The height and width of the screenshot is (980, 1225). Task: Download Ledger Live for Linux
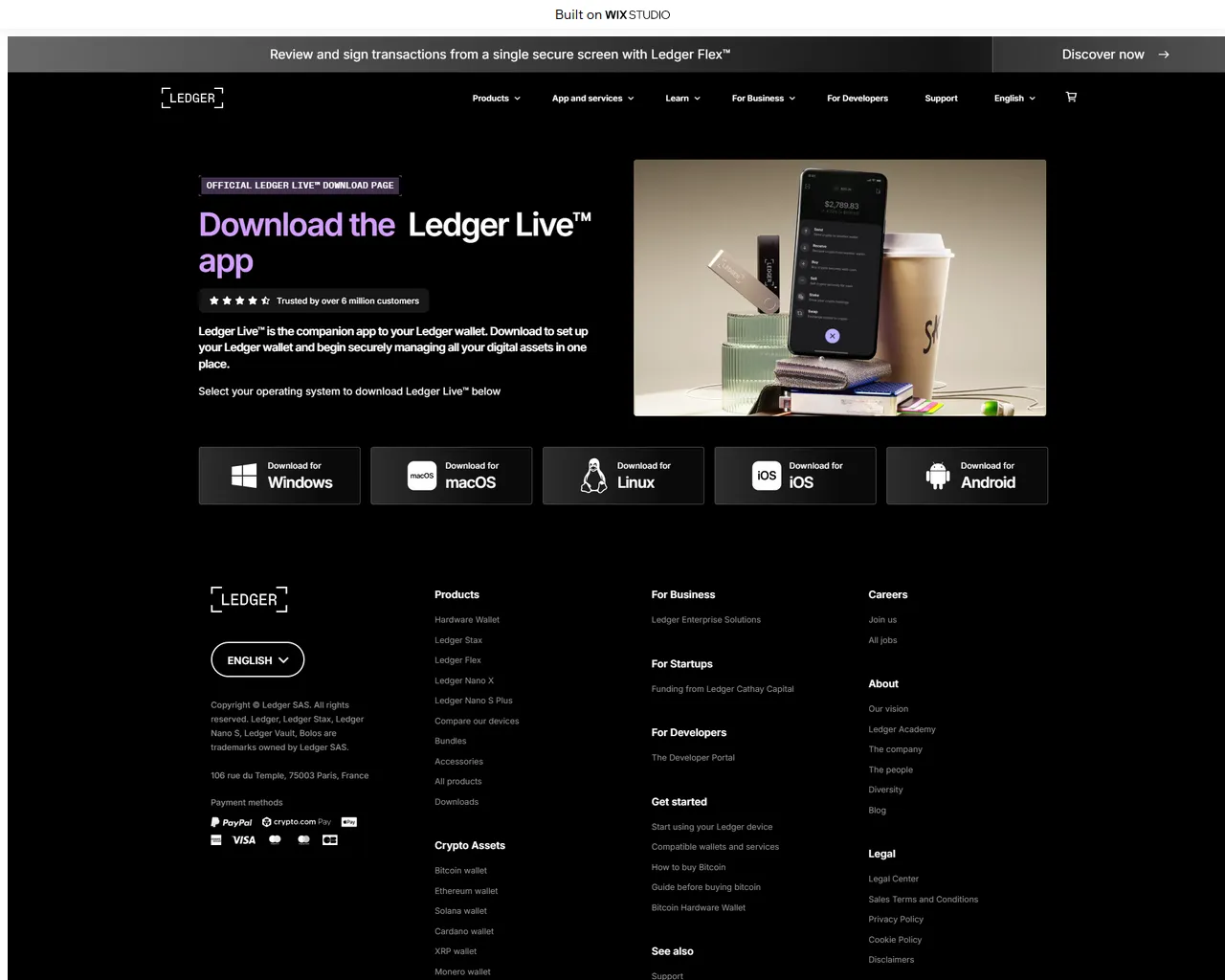[623, 476]
